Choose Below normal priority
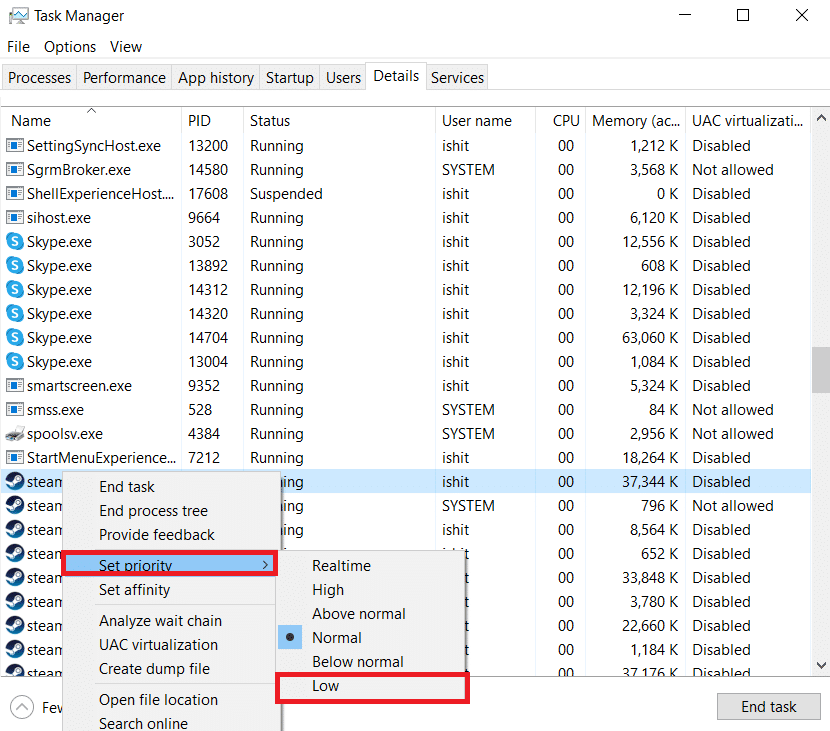The width and height of the screenshot is (830, 731). click(x=371, y=662)
